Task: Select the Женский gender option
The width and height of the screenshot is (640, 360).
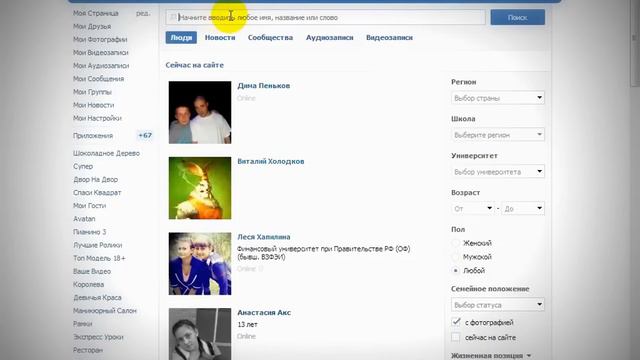Action: tap(473, 243)
